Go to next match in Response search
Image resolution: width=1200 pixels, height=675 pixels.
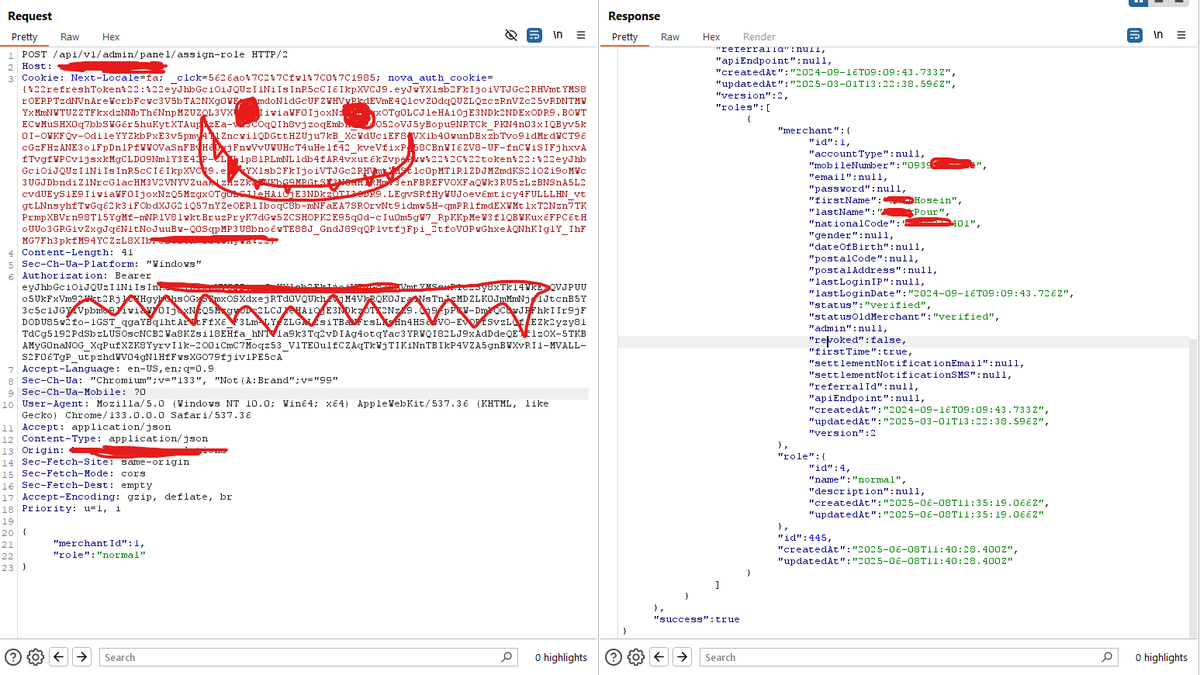coord(683,657)
